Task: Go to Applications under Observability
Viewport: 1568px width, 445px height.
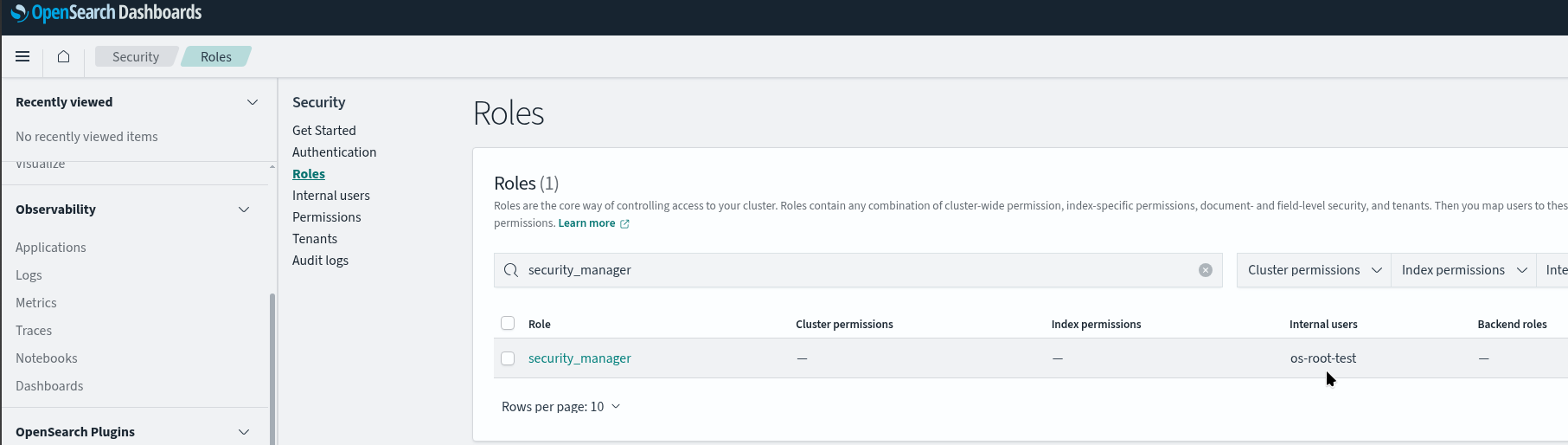Action: [51, 248]
